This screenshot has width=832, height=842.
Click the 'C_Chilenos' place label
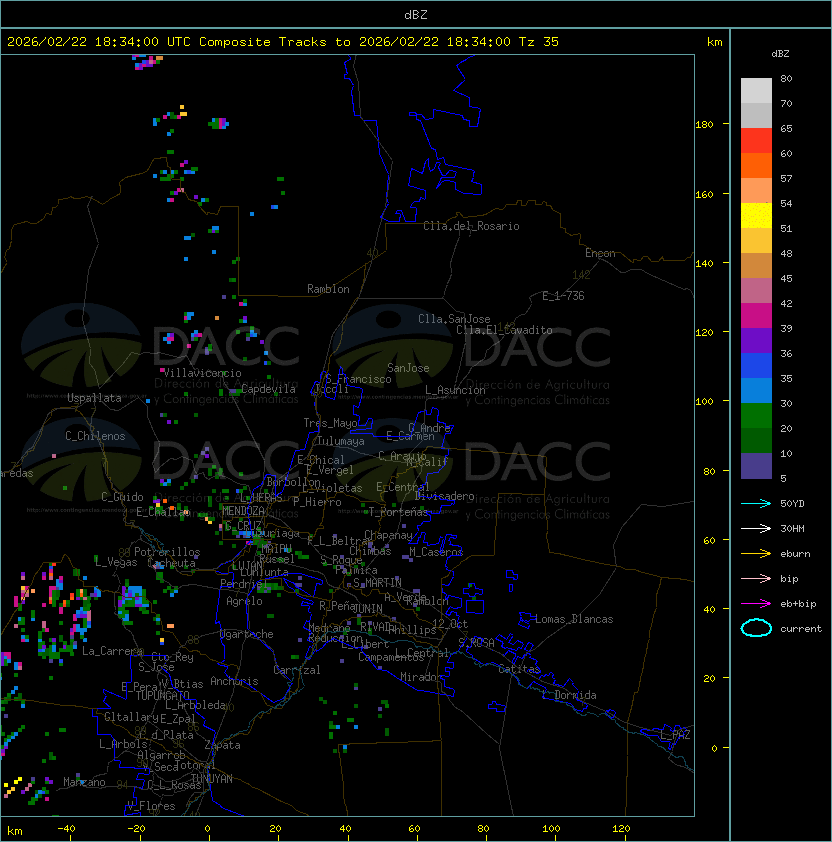coord(95,436)
